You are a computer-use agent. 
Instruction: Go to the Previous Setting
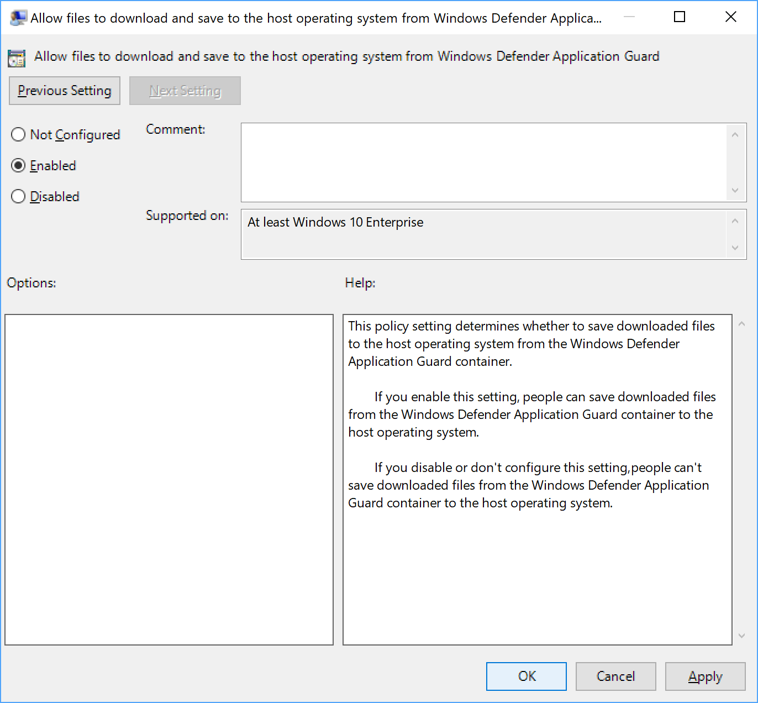65,91
